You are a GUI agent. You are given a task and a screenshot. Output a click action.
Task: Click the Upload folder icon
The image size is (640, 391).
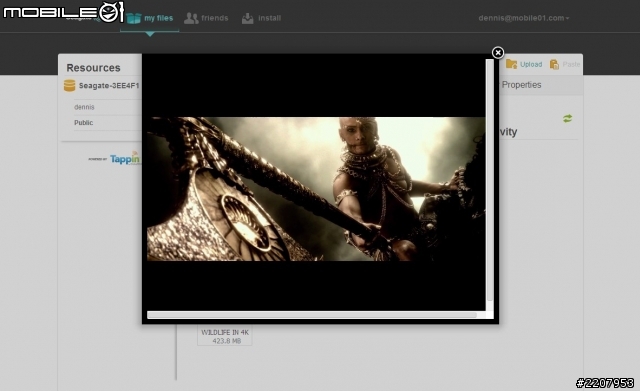point(511,64)
